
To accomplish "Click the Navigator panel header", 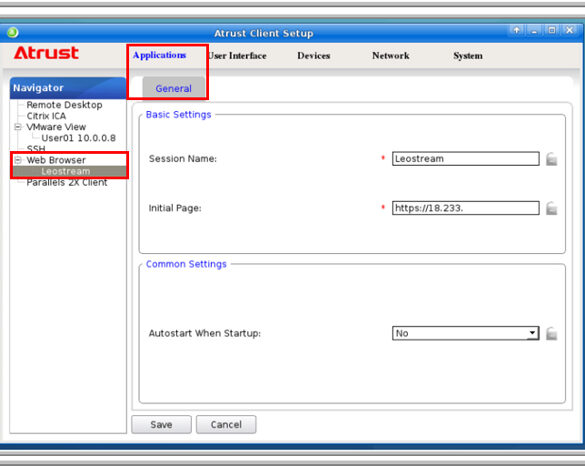I will (x=68, y=88).
